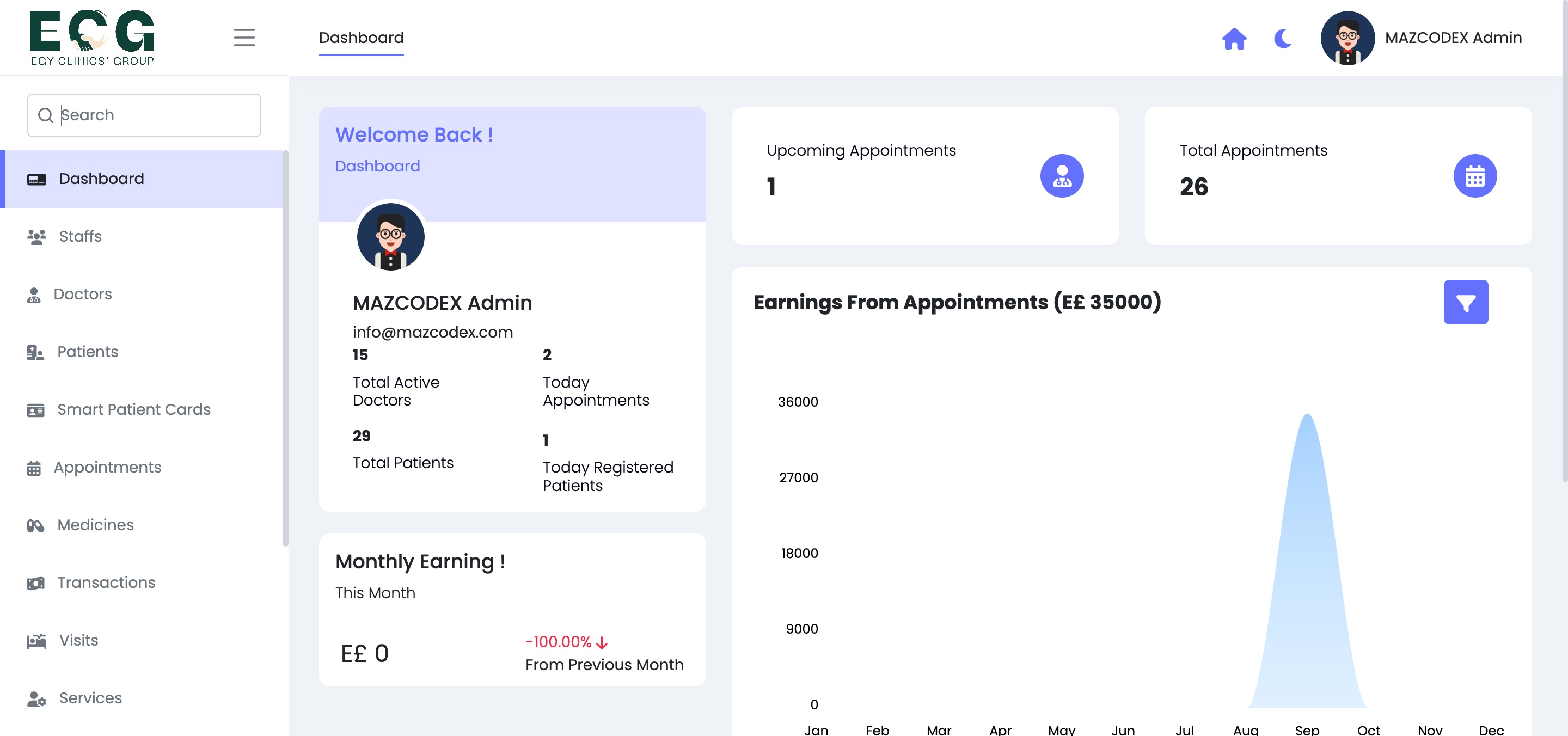The height and width of the screenshot is (736, 1568).
Task: Click the Upcoming Appointments doctor icon
Action: pos(1062,176)
